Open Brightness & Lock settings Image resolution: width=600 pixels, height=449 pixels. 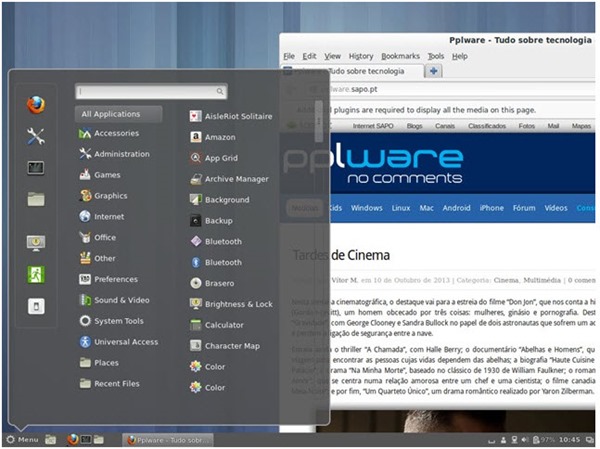click(x=231, y=304)
